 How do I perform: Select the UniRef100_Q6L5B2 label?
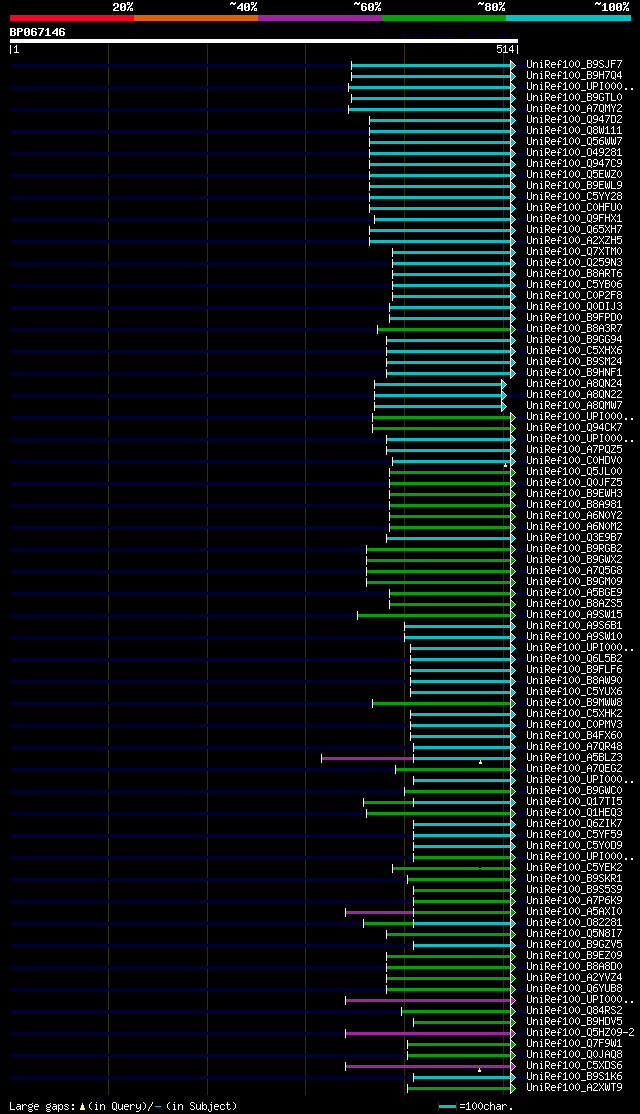click(575, 659)
